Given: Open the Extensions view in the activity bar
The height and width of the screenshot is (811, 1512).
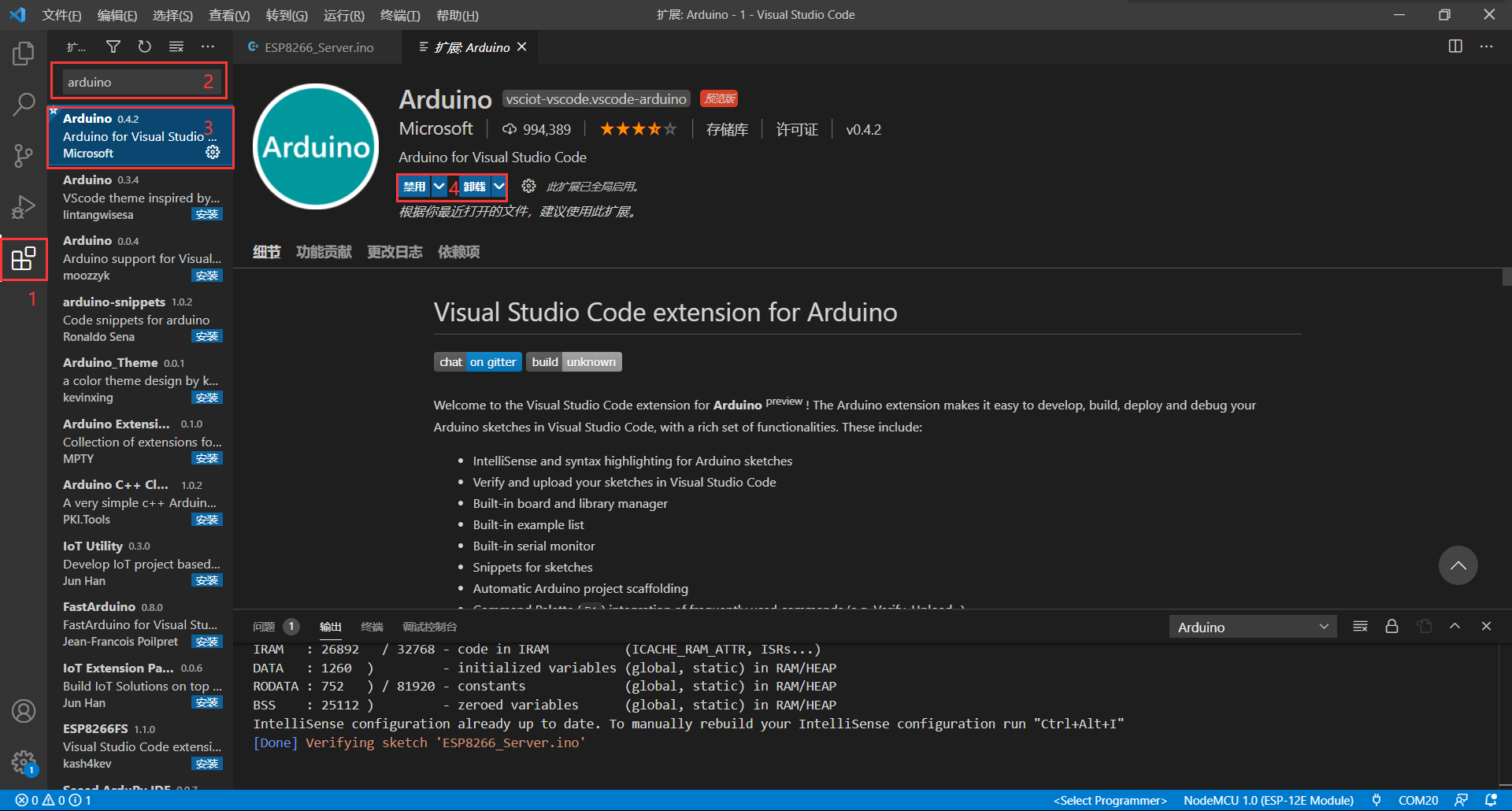Looking at the screenshot, I should [24, 258].
